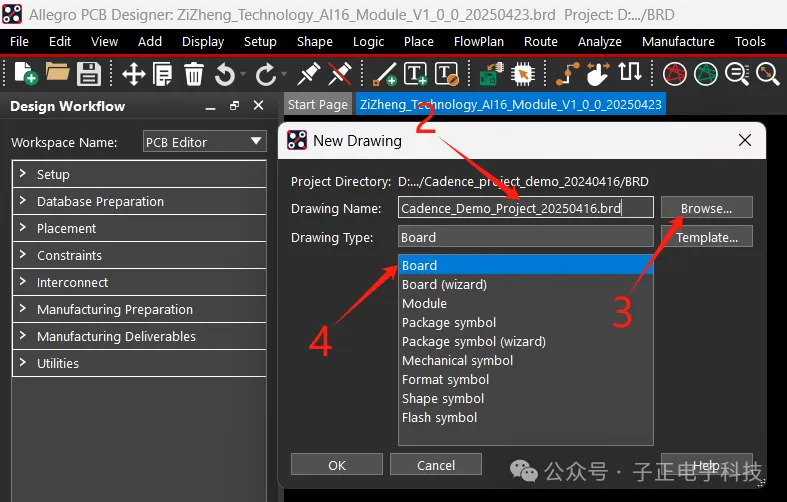The width and height of the screenshot is (787, 502).
Task: Click the Unfix crossed pin icon
Action: [340, 74]
